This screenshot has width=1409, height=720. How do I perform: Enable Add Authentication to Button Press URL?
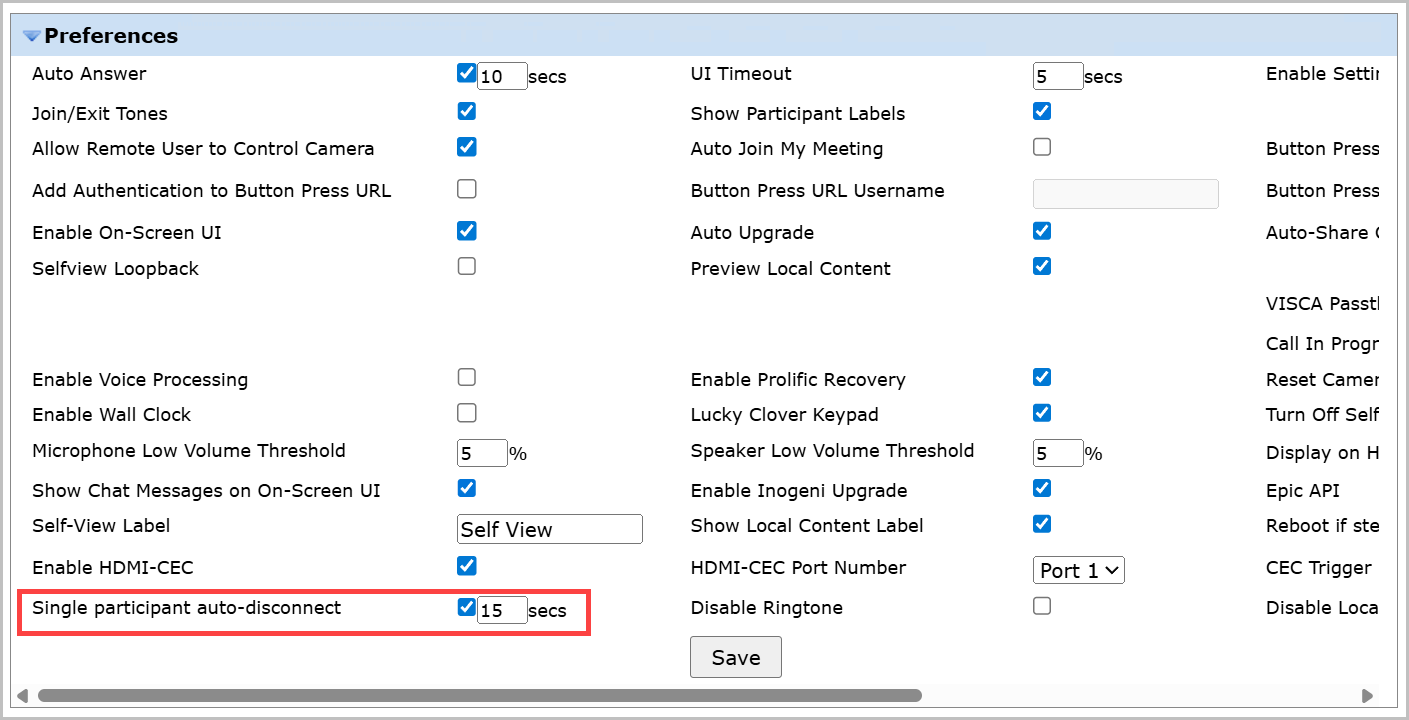pos(466,189)
